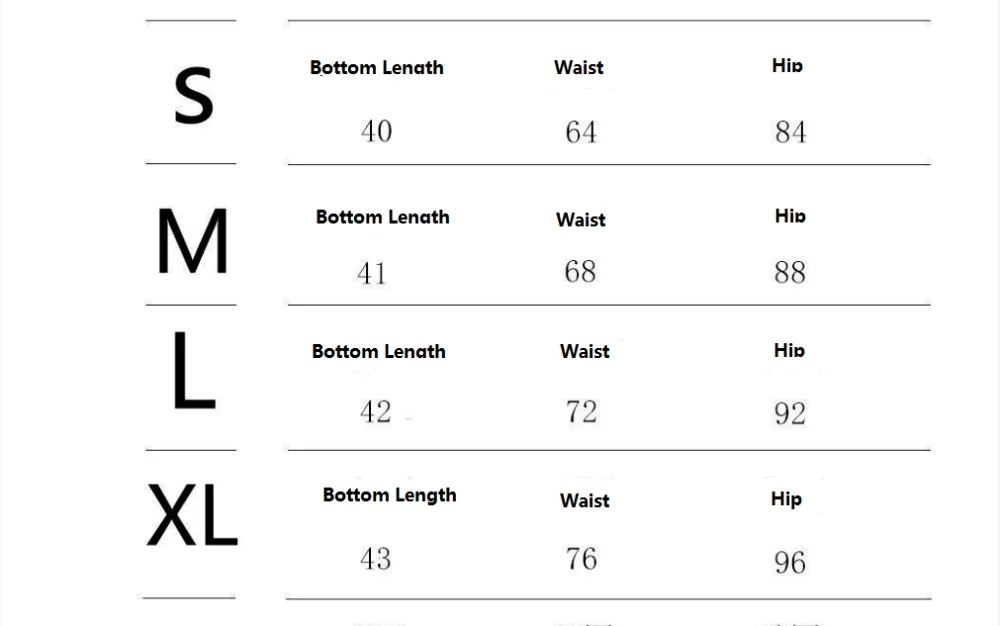The image size is (1000, 626).
Task: Select the hip value 84
Action: tap(790, 132)
